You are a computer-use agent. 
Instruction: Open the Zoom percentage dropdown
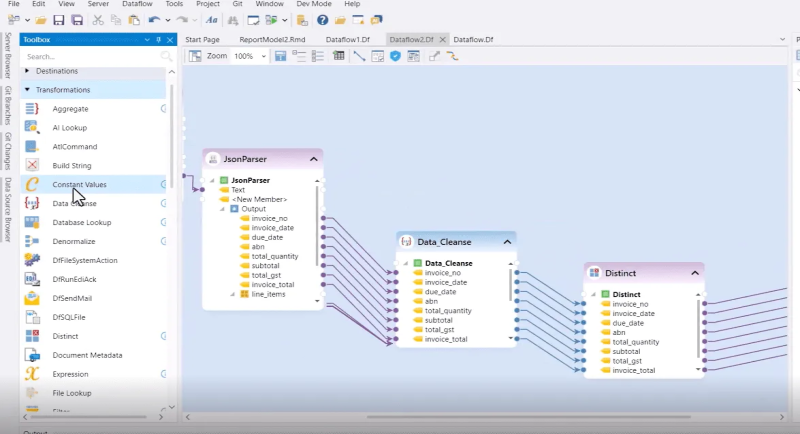click(x=263, y=57)
